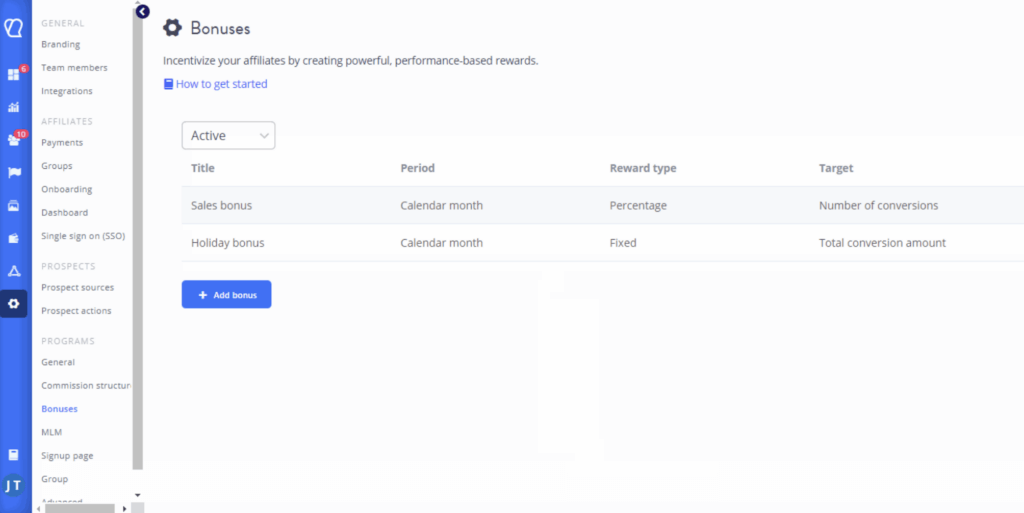Open the book docs icon near bottom

pyautogui.click(x=14, y=455)
